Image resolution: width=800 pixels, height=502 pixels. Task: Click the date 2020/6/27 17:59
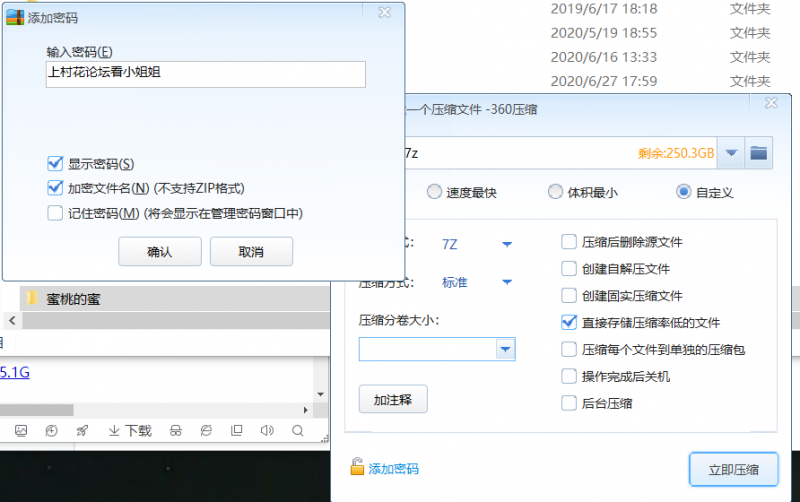click(x=604, y=81)
